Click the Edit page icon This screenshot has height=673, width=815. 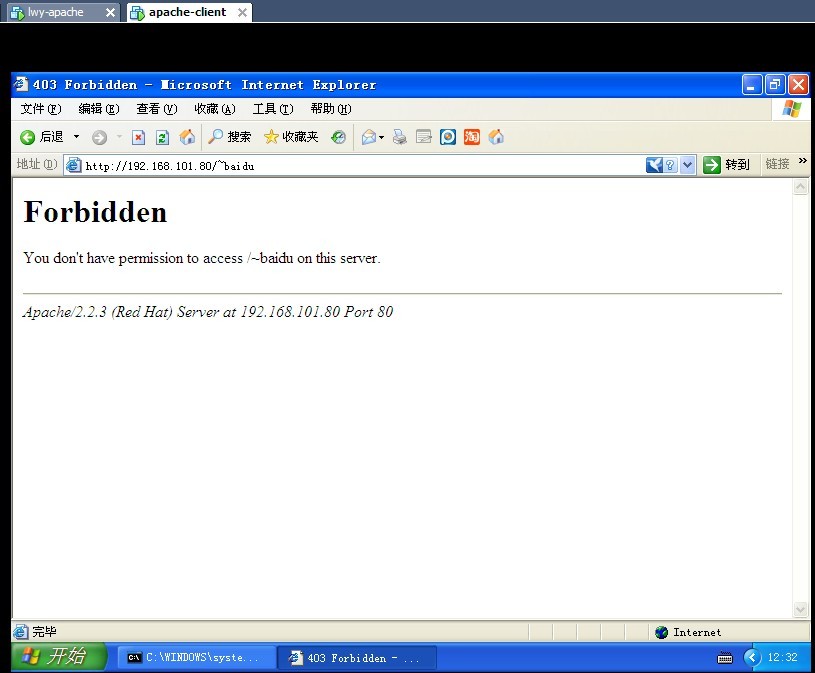point(424,137)
